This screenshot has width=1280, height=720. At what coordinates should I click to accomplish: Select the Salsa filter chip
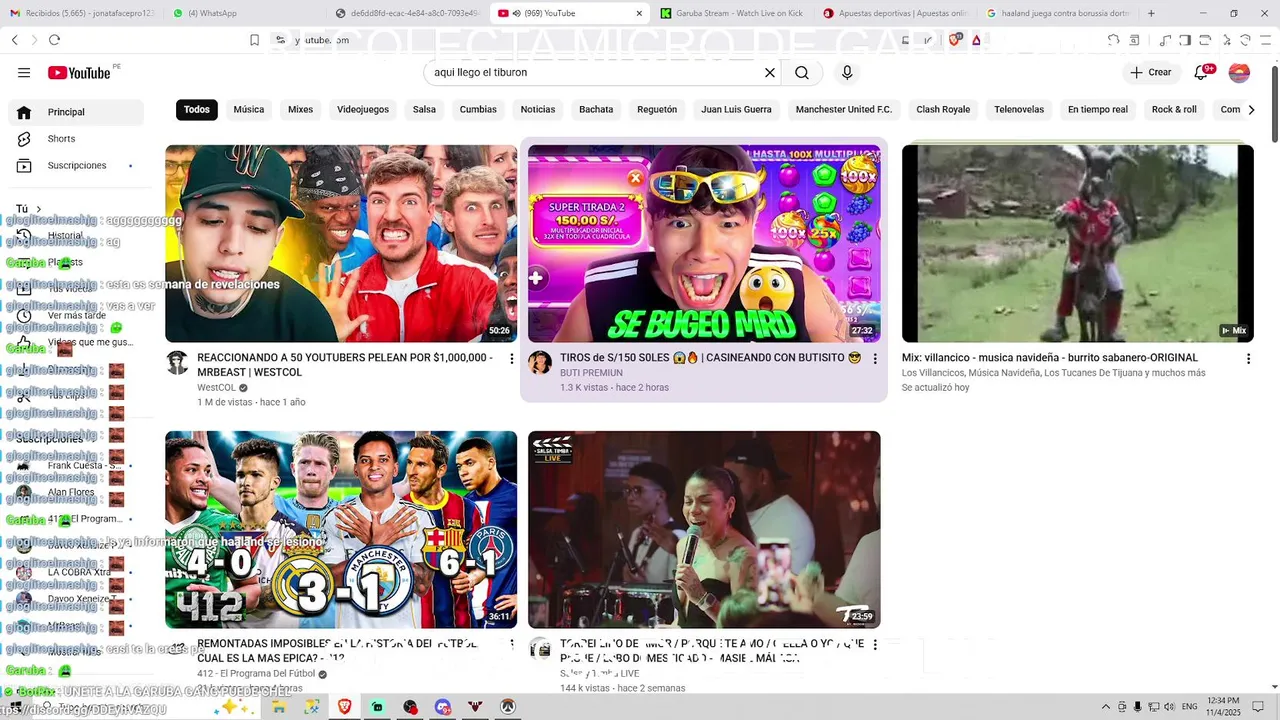[x=425, y=110]
